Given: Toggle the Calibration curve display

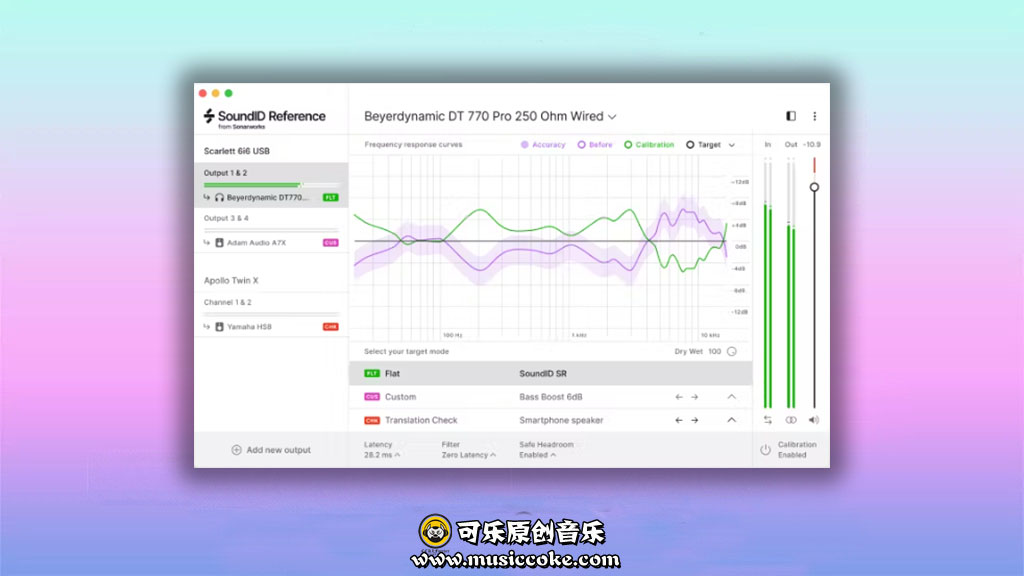Looking at the screenshot, I should tap(648, 145).
